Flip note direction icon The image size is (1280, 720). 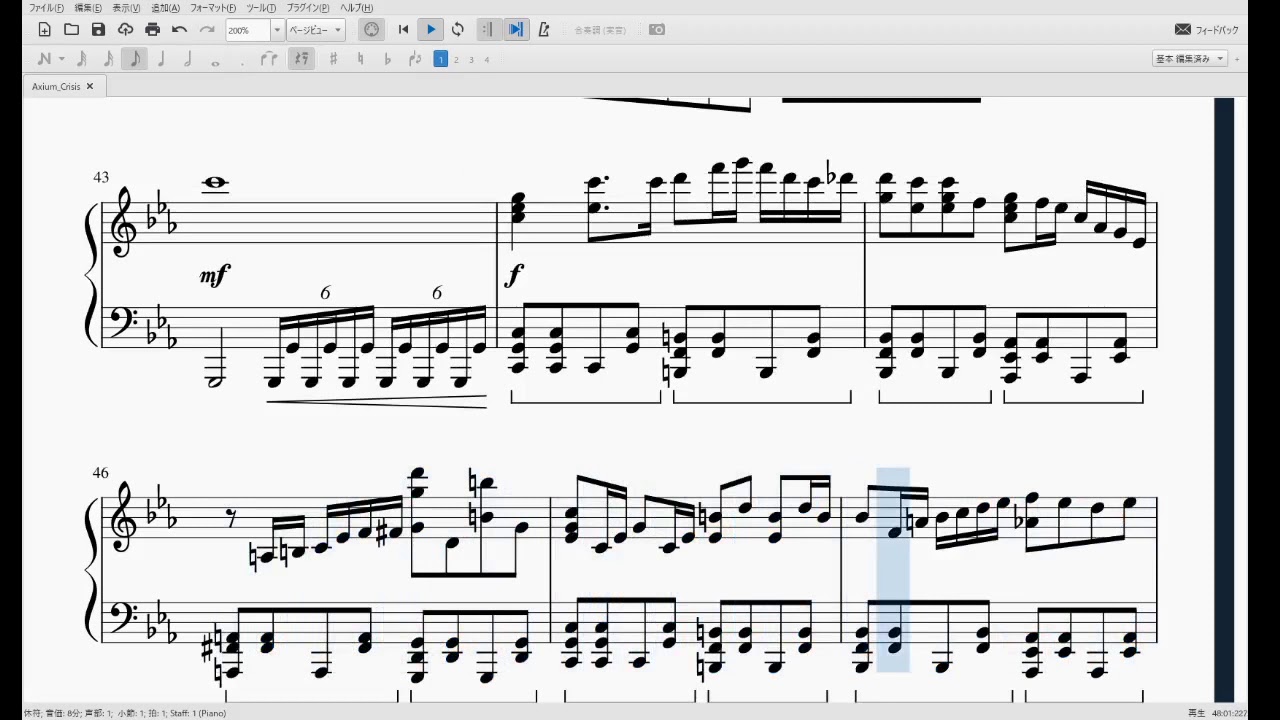415,59
